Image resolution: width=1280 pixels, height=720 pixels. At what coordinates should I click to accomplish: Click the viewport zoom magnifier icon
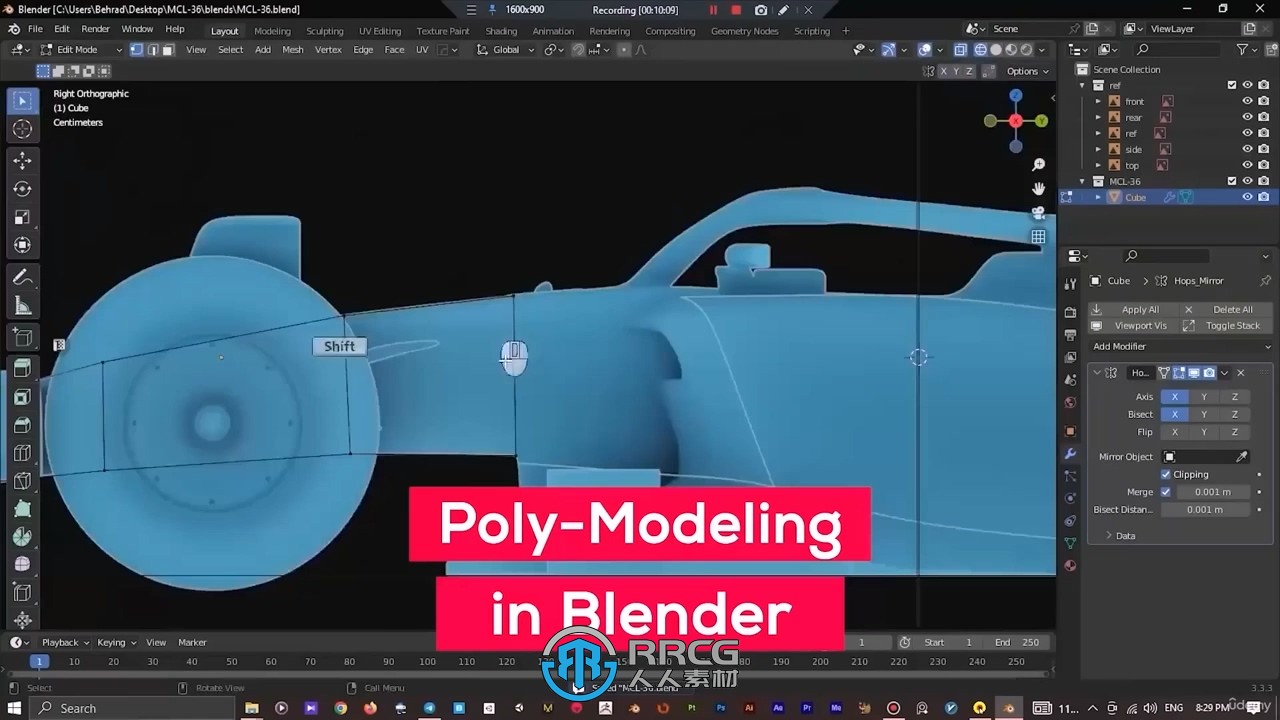click(x=1038, y=165)
